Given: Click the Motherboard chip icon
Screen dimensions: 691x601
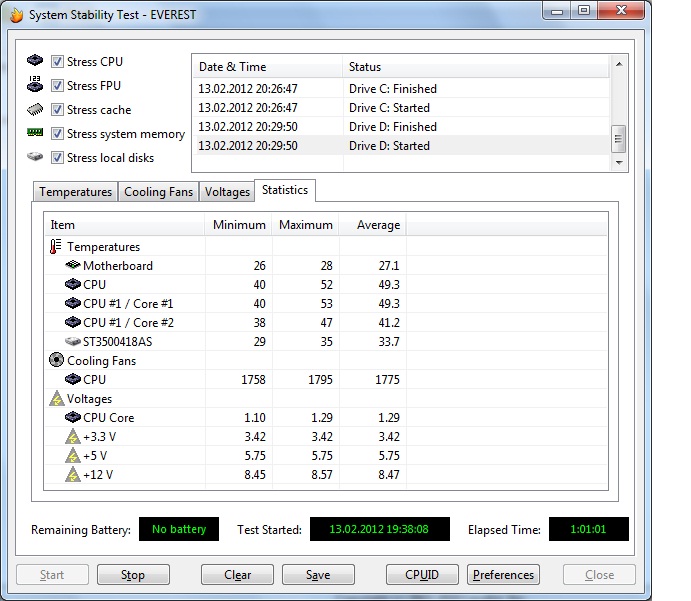Looking at the screenshot, I should 72,266.
